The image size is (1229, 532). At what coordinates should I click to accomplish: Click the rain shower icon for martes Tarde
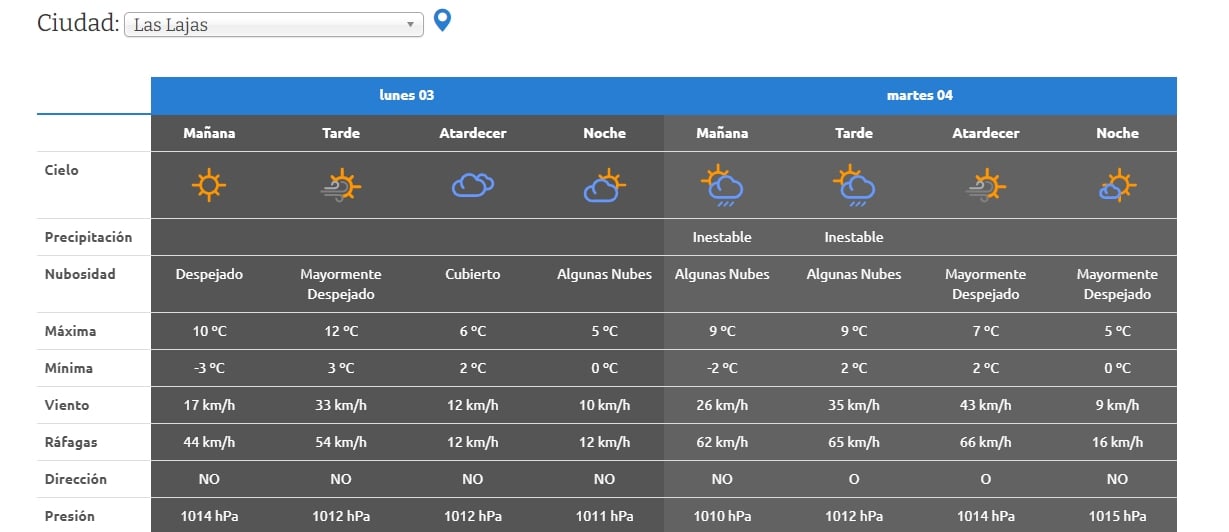854,185
